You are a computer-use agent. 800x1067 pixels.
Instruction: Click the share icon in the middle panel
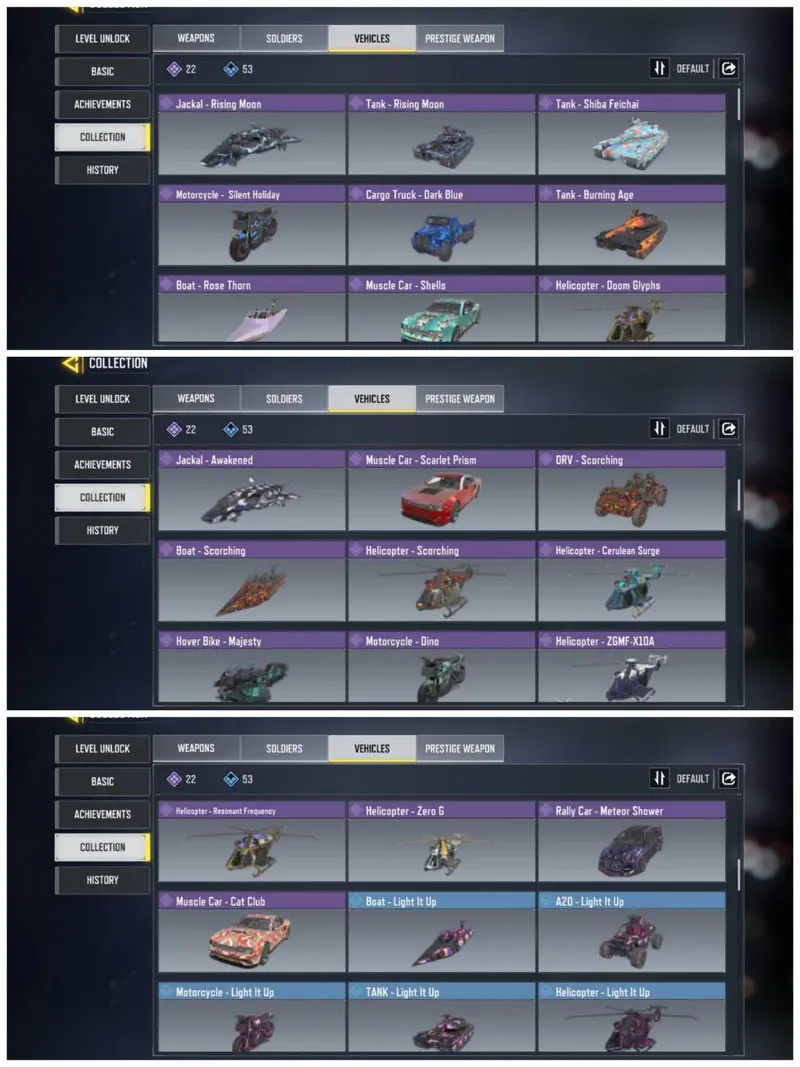(x=729, y=429)
